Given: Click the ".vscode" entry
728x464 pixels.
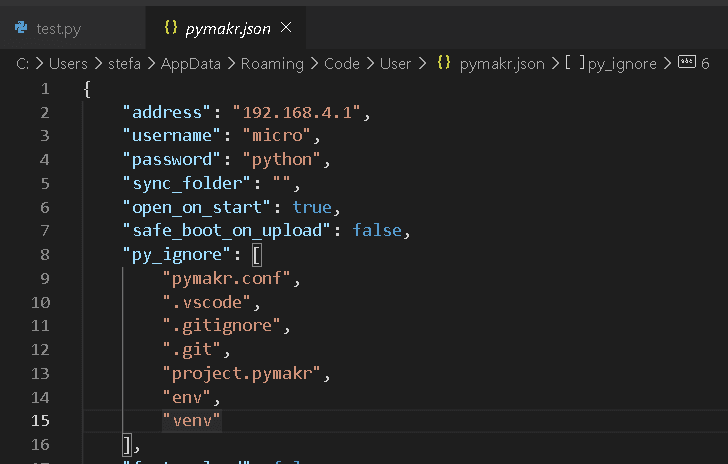Looking at the screenshot, I should pos(207,302).
